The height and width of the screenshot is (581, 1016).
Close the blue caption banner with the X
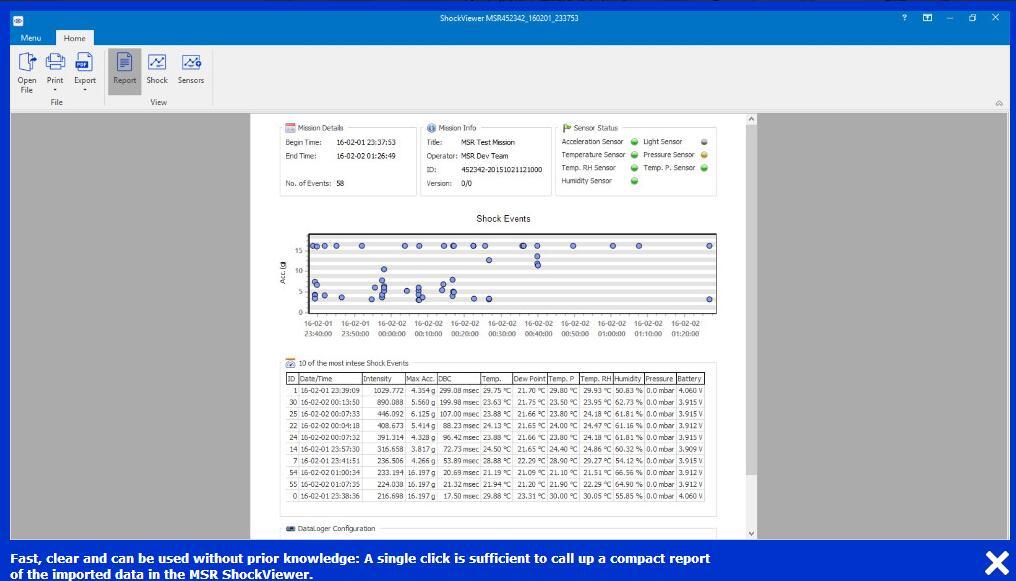[997, 563]
